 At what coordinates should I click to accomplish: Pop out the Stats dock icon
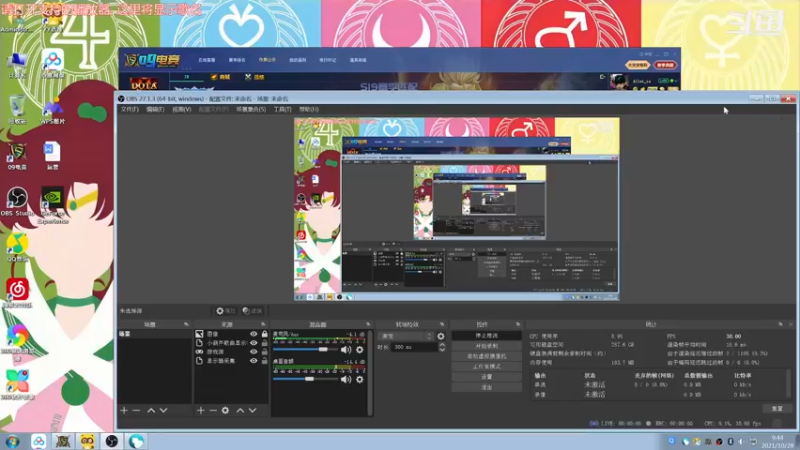tap(780, 324)
